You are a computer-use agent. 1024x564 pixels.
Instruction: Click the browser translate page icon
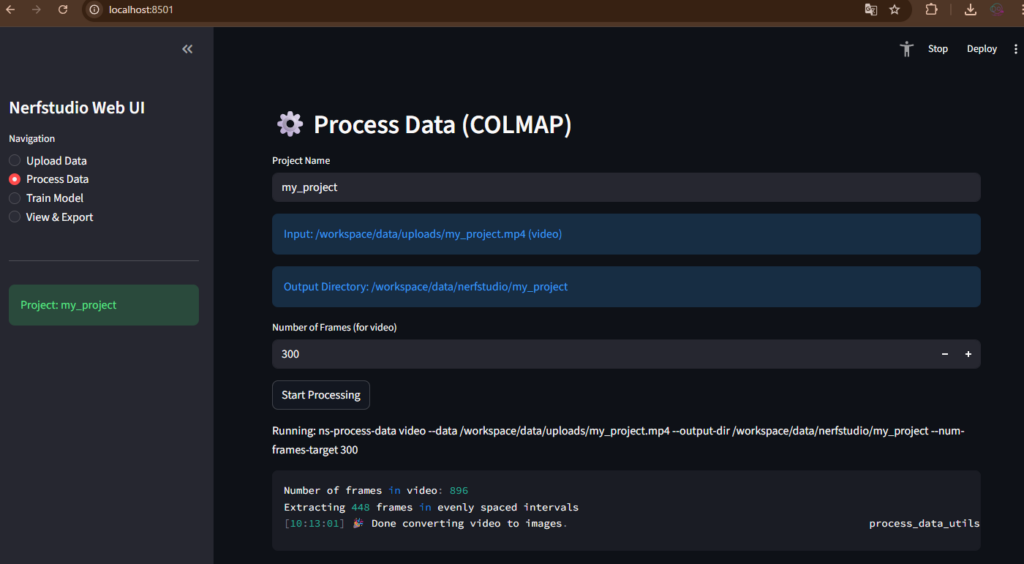pyautogui.click(x=871, y=10)
